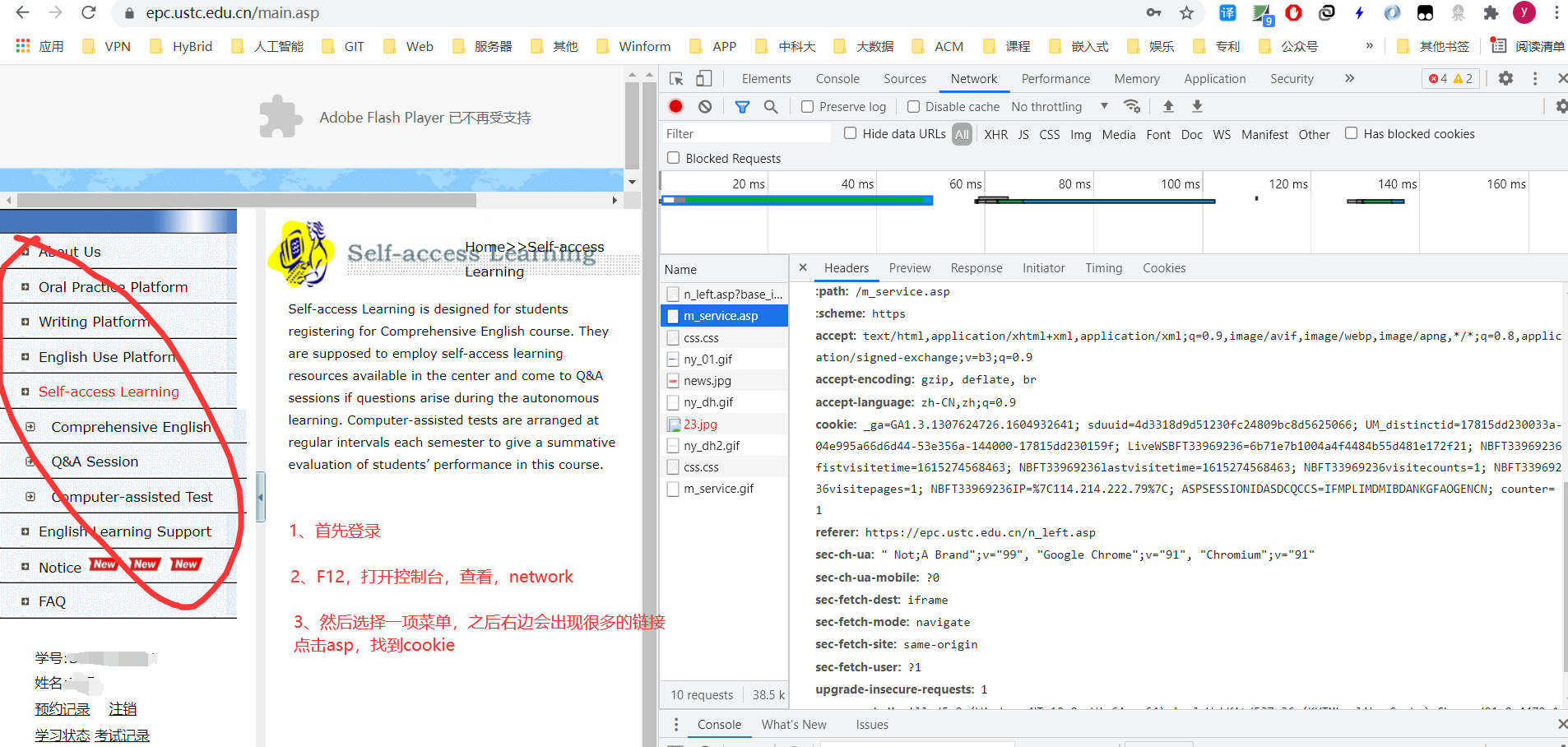The image size is (1568, 747).
Task: Enable the Disable cache checkbox
Action: point(913,106)
